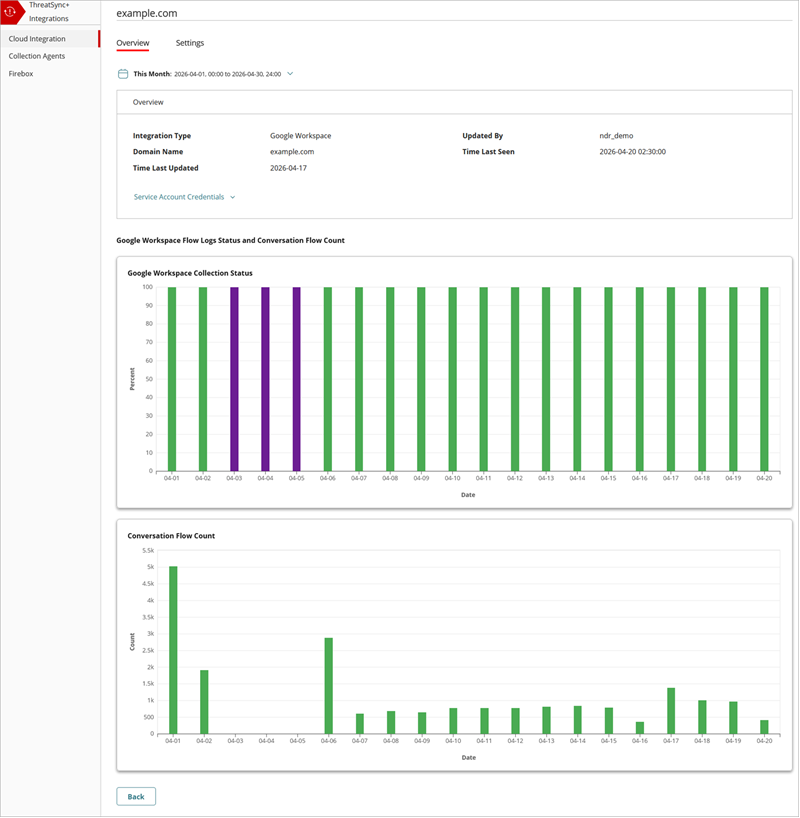Viewport: 800px width, 818px height.
Task: Click the Conversation Flow Count chart title
Action: pyautogui.click(x=171, y=536)
